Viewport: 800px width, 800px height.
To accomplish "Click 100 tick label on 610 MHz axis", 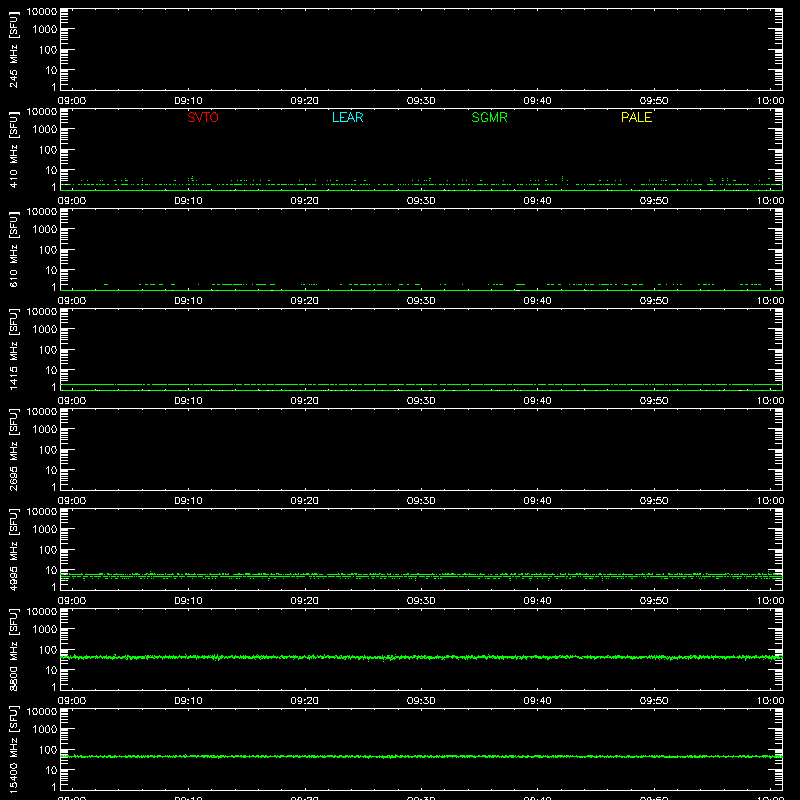I will click(48, 250).
